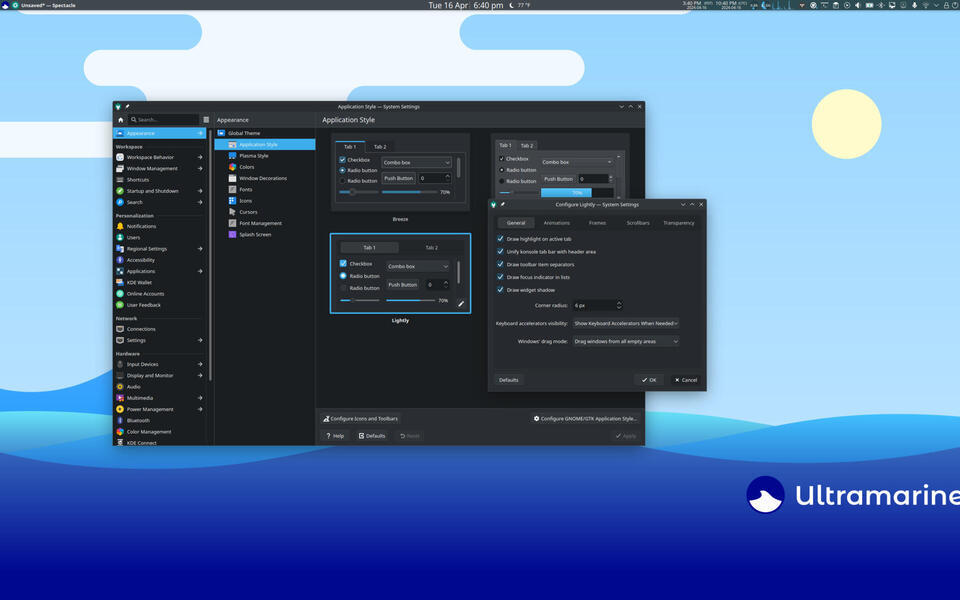The image size is (960, 600).
Task: Switch to the Animations tab
Action: tap(557, 223)
